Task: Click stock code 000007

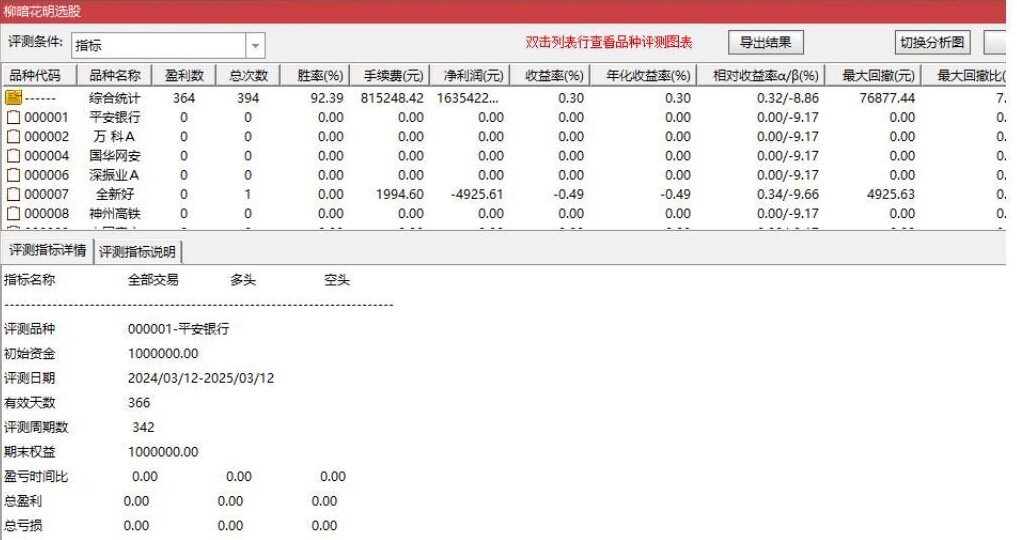Action: pyautogui.click(x=46, y=194)
